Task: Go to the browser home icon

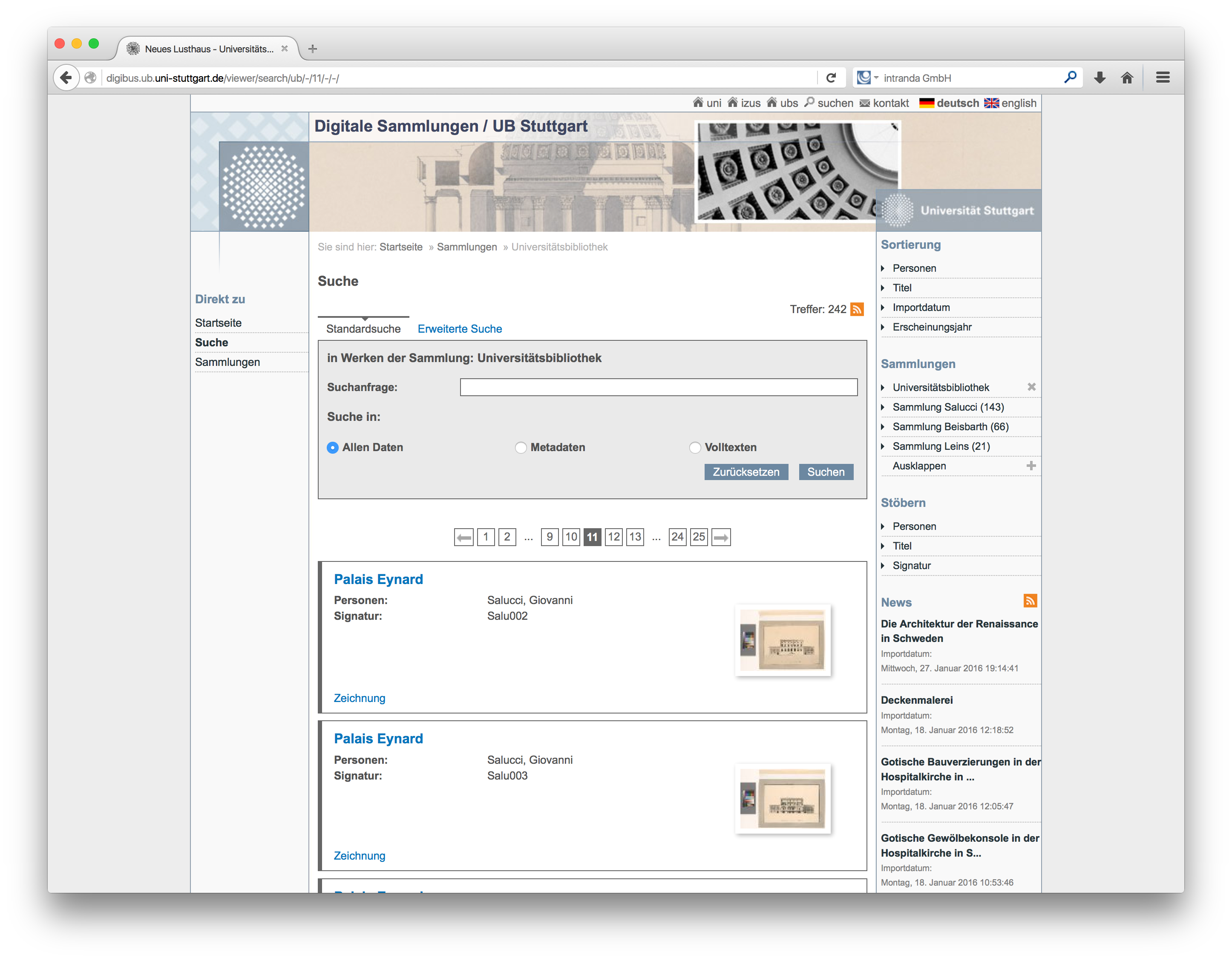Action: [x=1127, y=78]
